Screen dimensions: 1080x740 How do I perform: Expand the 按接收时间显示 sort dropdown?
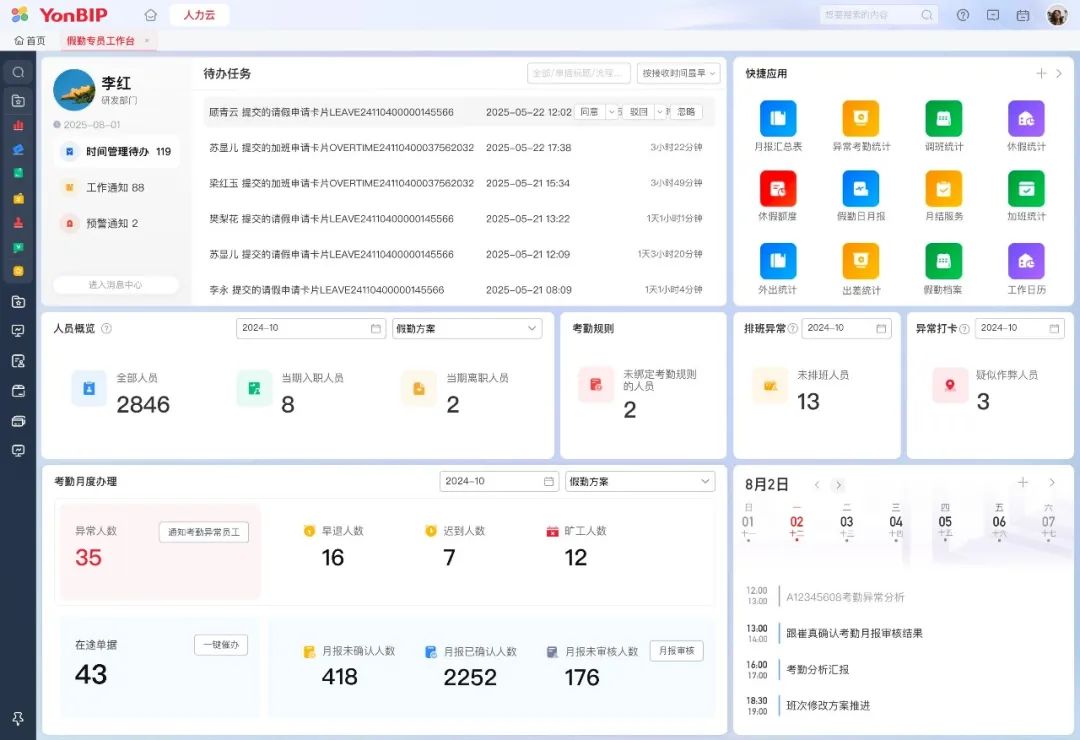(x=678, y=73)
